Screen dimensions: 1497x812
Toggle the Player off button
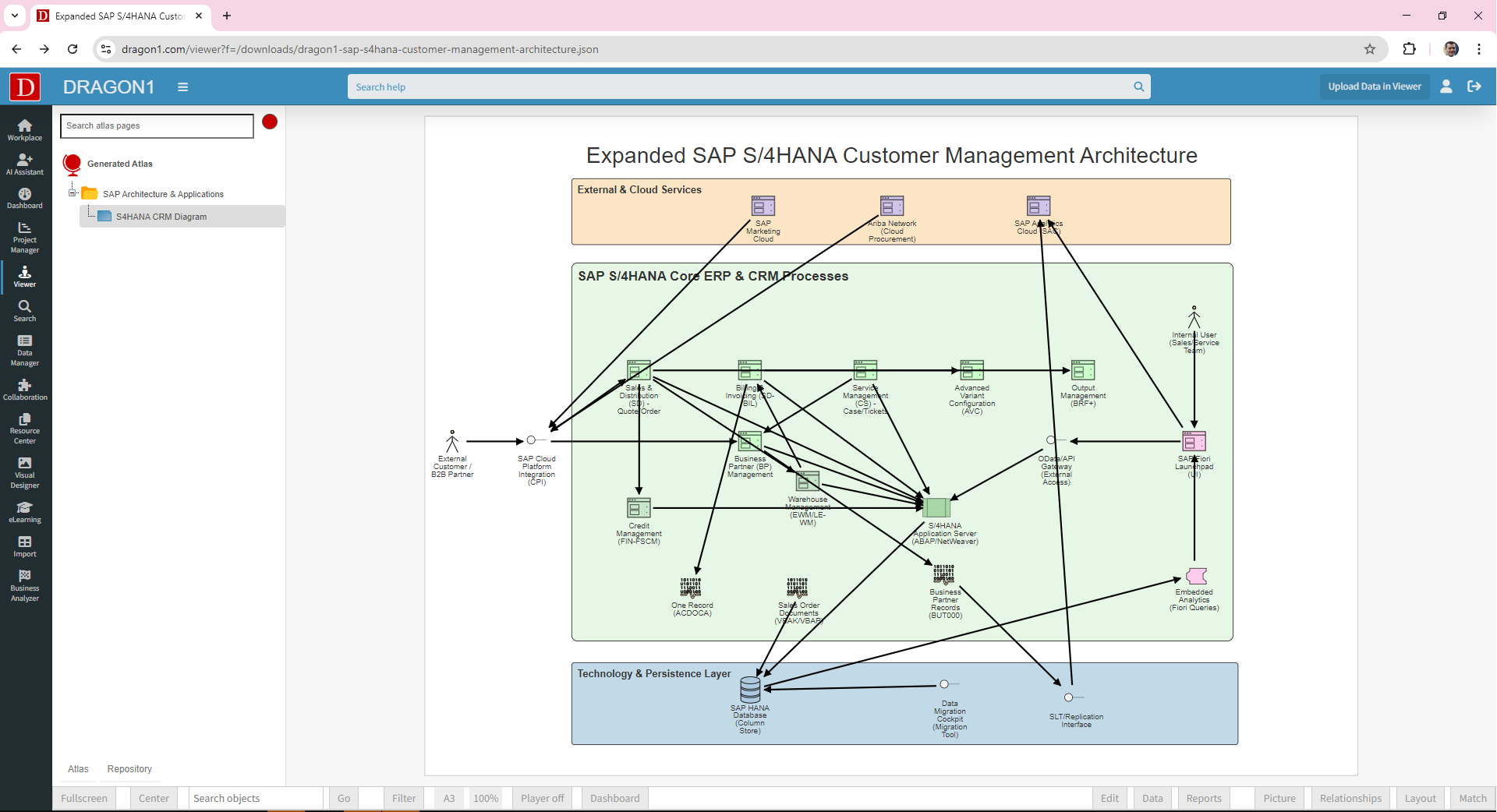(x=542, y=798)
